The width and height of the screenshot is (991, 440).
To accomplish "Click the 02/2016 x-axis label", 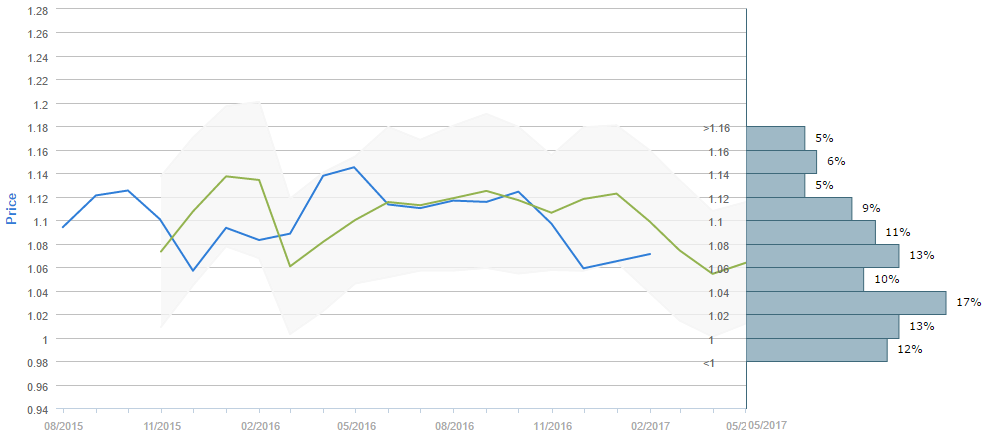I will point(259,425).
